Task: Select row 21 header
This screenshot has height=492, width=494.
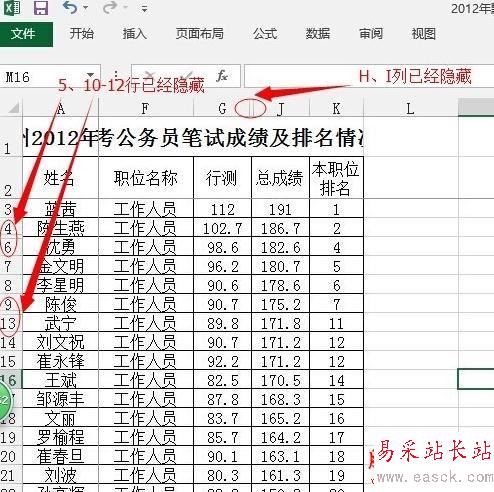Action: coord(11,475)
